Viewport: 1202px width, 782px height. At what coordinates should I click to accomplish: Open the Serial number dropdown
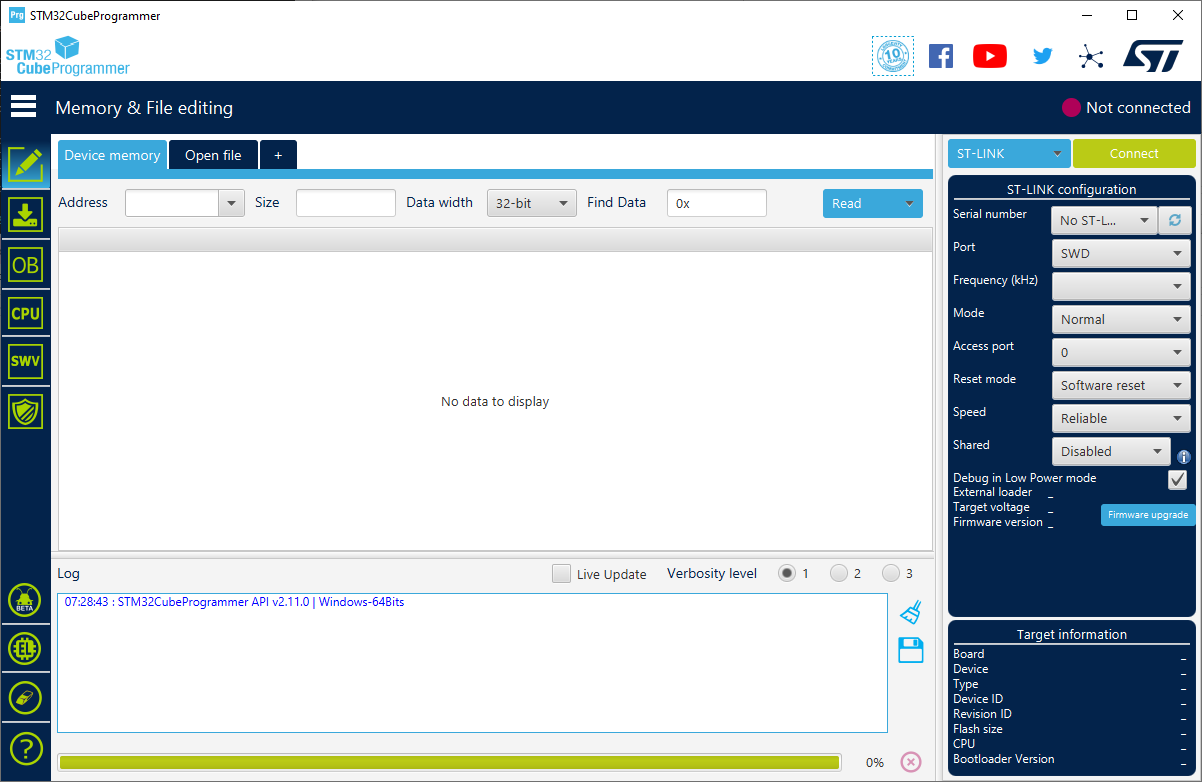tap(1103, 220)
